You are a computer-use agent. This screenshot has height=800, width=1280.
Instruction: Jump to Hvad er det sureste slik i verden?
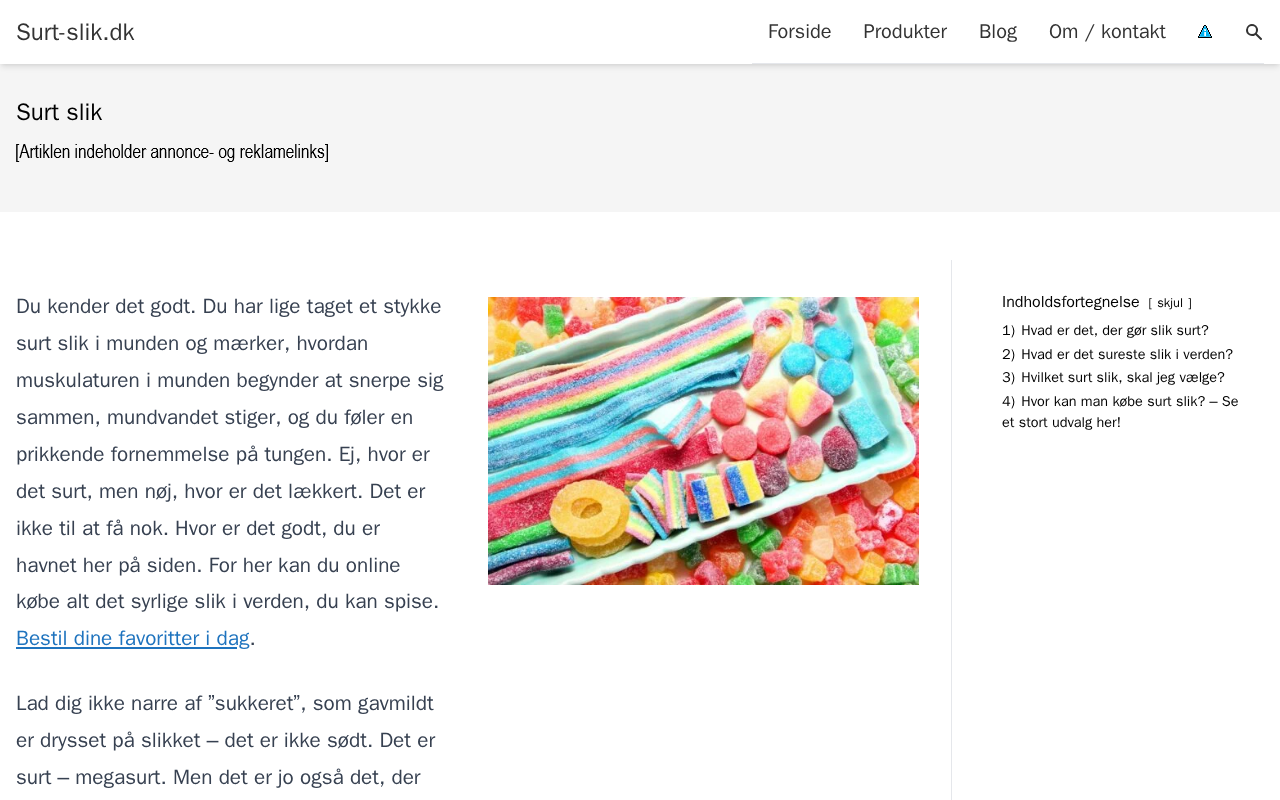pos(1117,354)
